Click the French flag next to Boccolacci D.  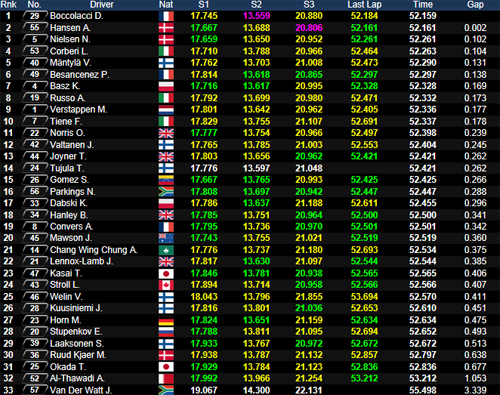[166, 16]
